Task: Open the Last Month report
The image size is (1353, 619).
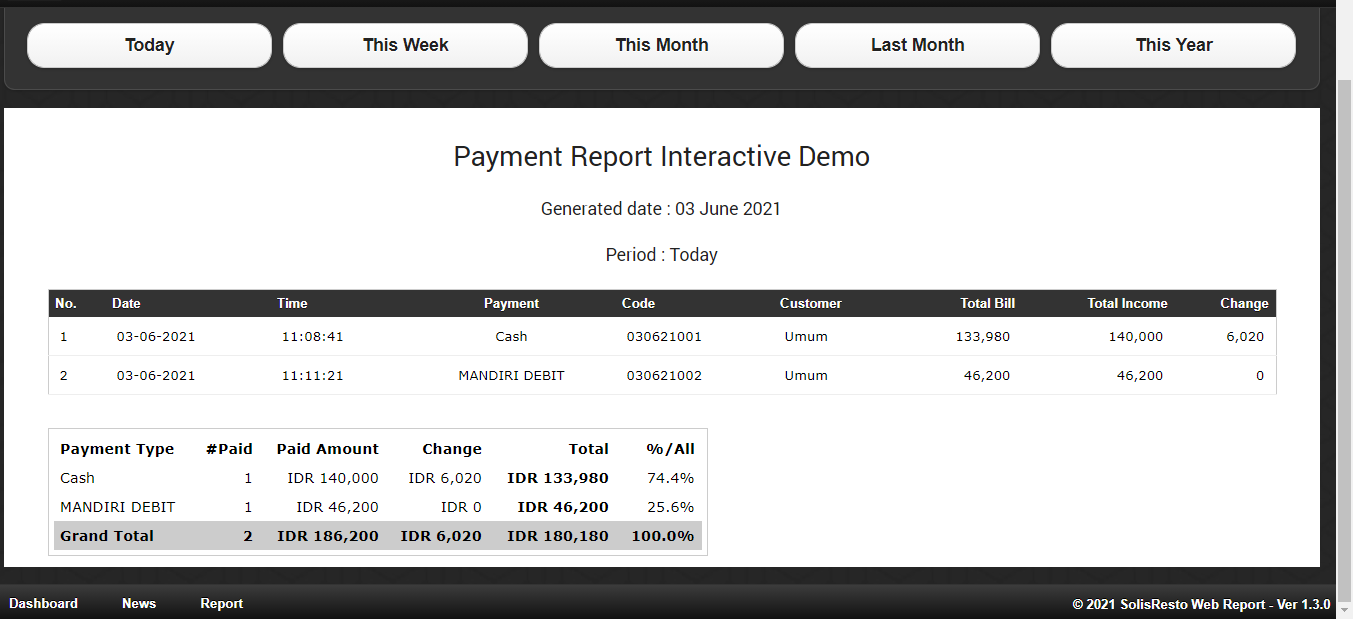Action: click(917, 45)
